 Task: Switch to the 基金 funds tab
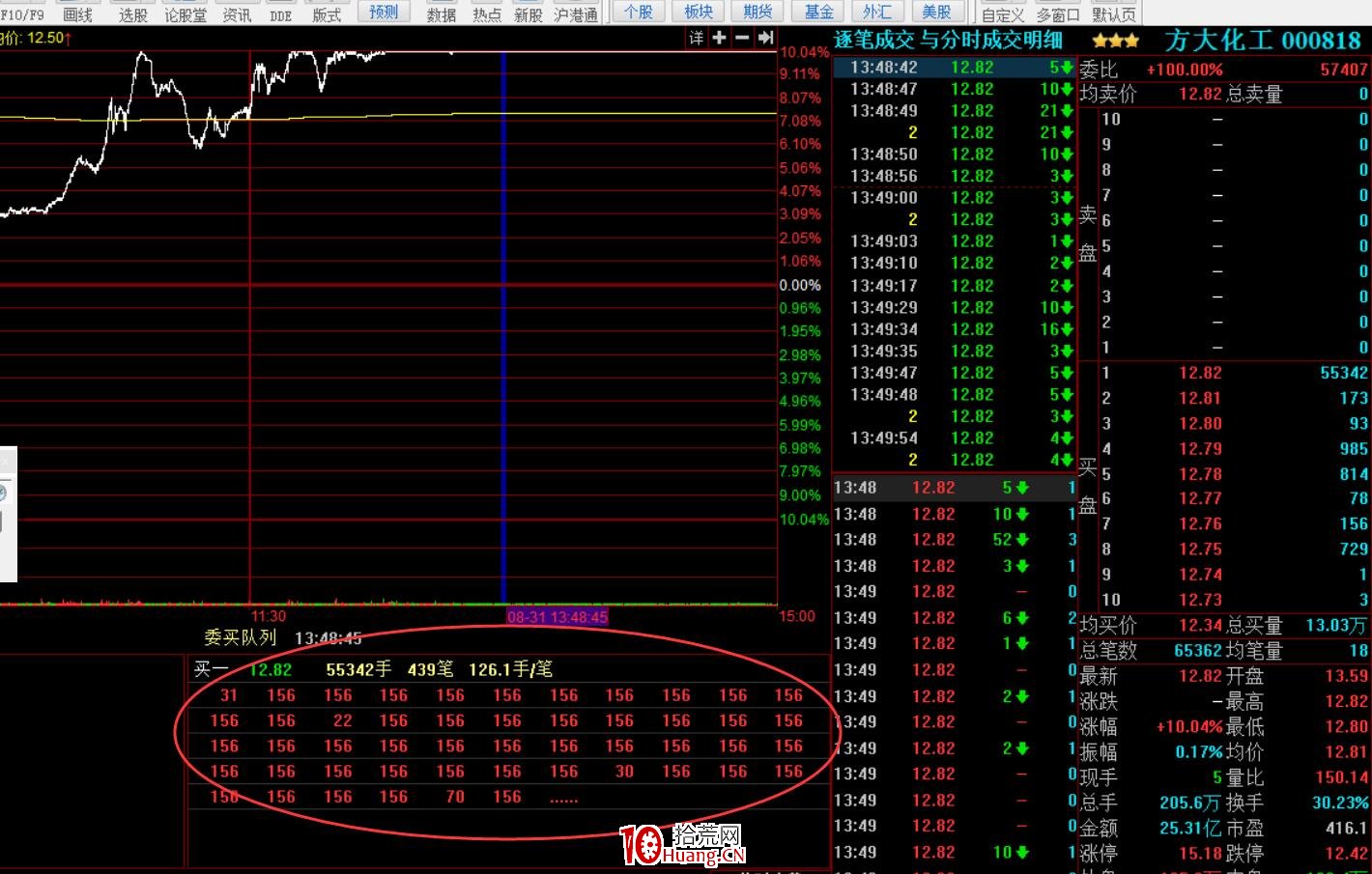click(x=819, y=12)
